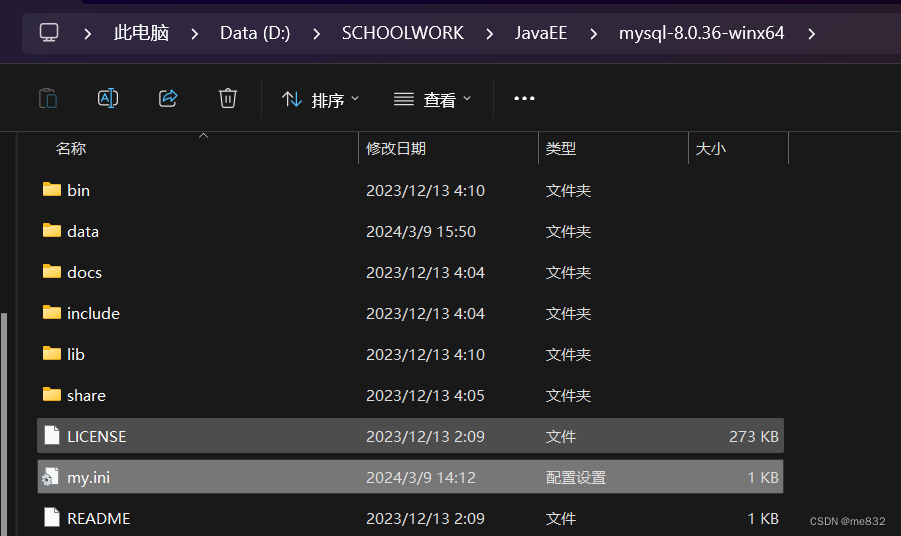This screenshot has width=901, height=536.
Task: Click the README file icon
Action: click(x=52, y=518)
